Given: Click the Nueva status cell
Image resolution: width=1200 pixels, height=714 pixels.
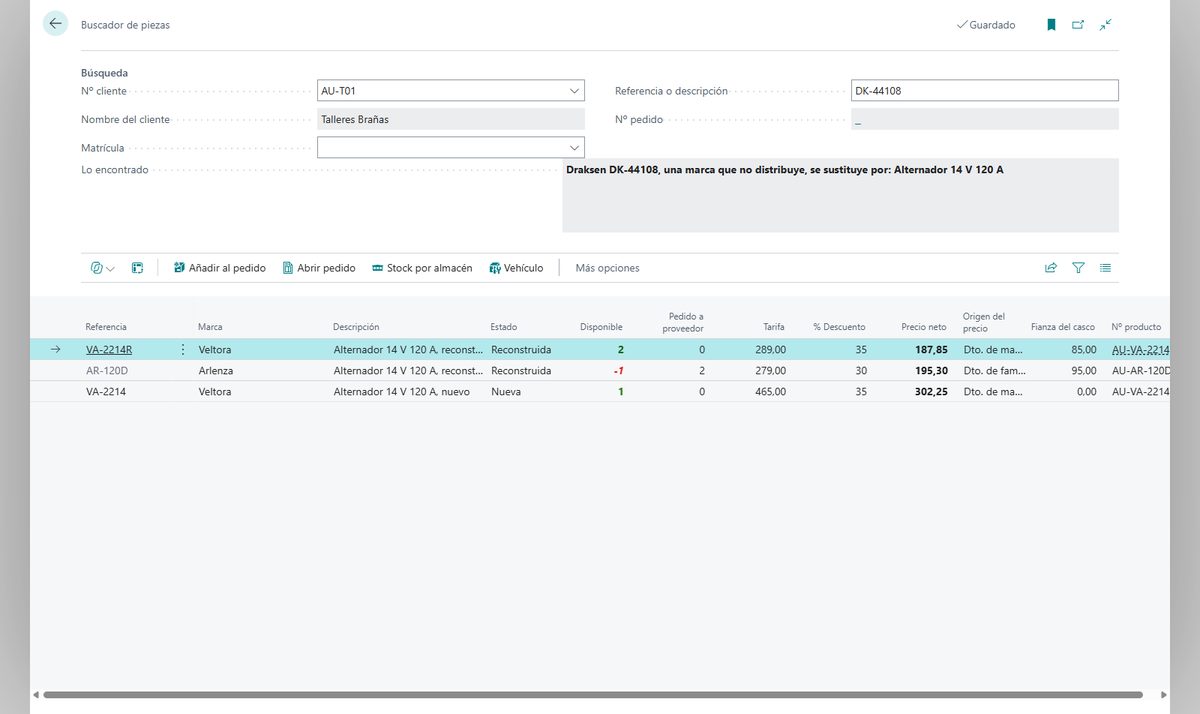Looking at the screenshot, I should click(506, 392).
